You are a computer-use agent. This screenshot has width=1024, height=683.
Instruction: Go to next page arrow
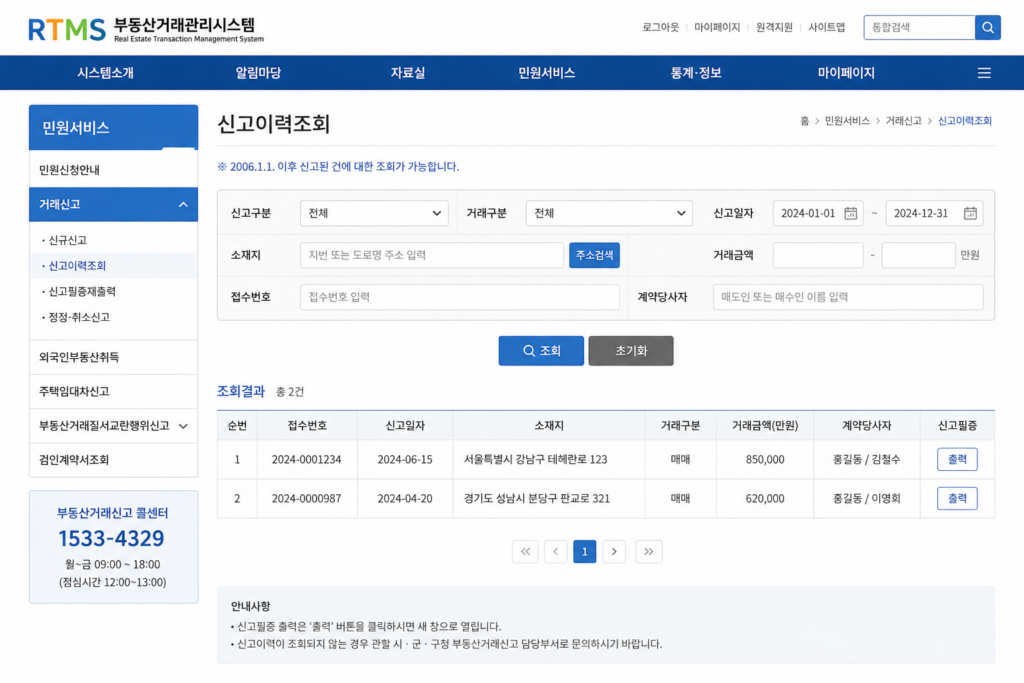614,552
